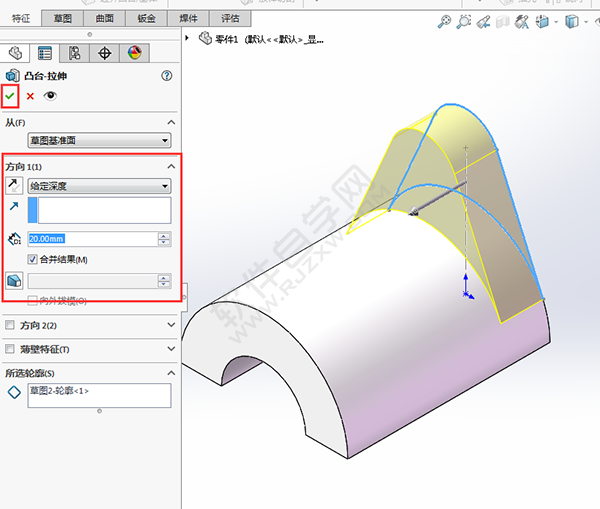Click depth value spinner arrows
The image size is (600, 509).
pyautogui.click(x=164, y=239)
